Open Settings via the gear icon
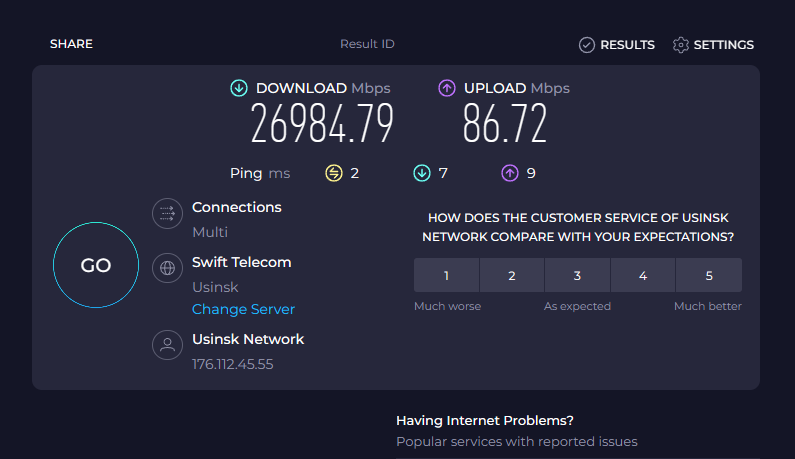Image resolution: width=795 pixels, height=459 pixels. [x=681, y=45]
